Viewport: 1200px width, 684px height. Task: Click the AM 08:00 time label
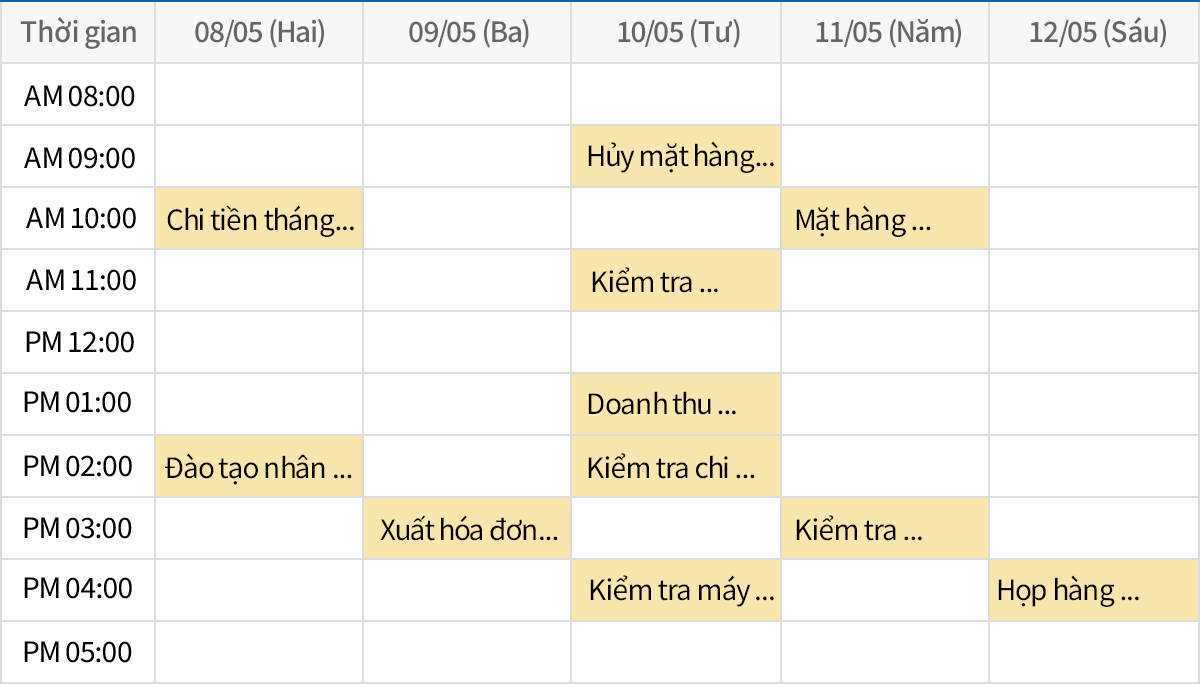pyautogui.click(x=79, y=96)
